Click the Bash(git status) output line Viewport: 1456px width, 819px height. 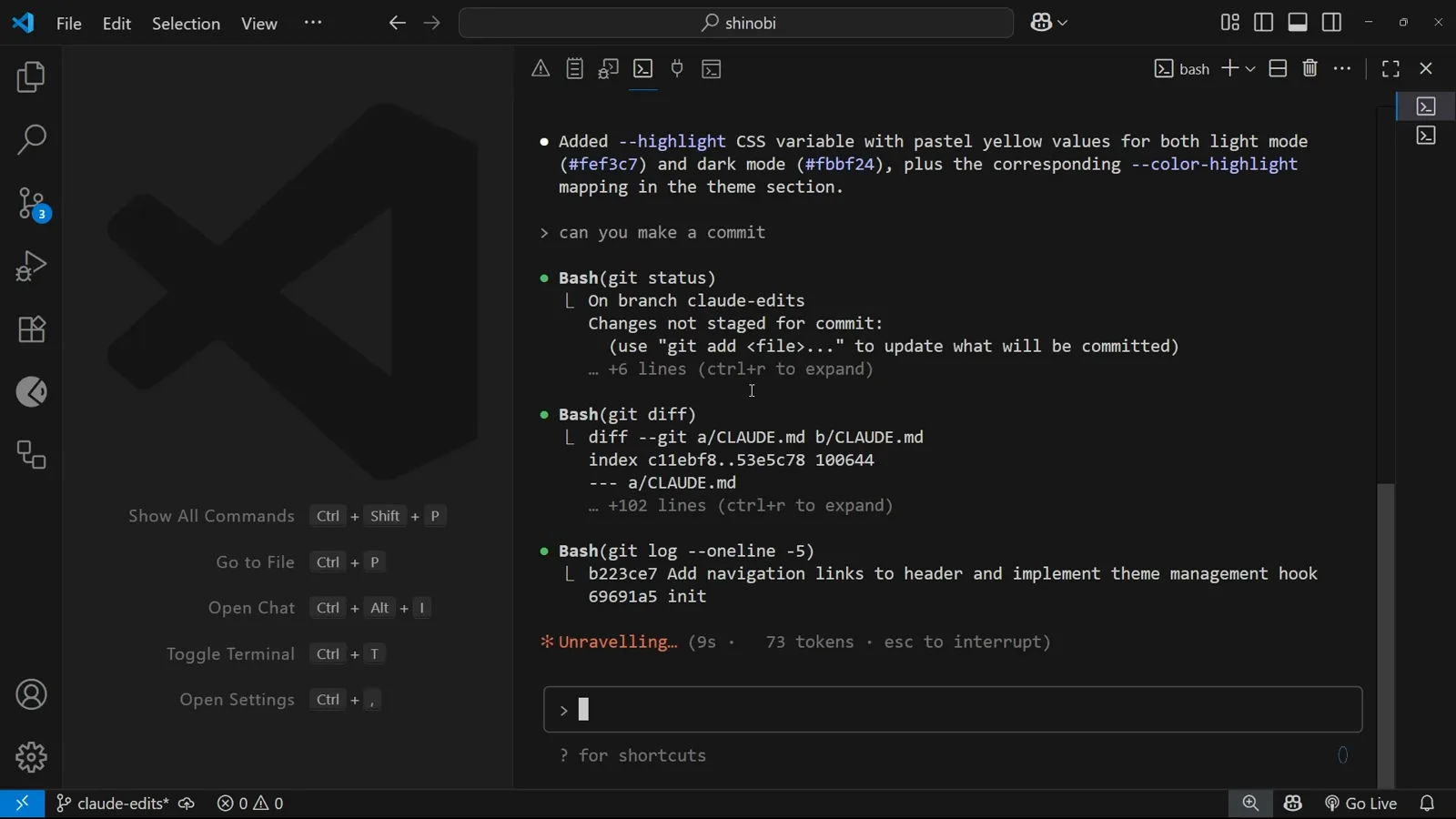click(x=637, y=278)
